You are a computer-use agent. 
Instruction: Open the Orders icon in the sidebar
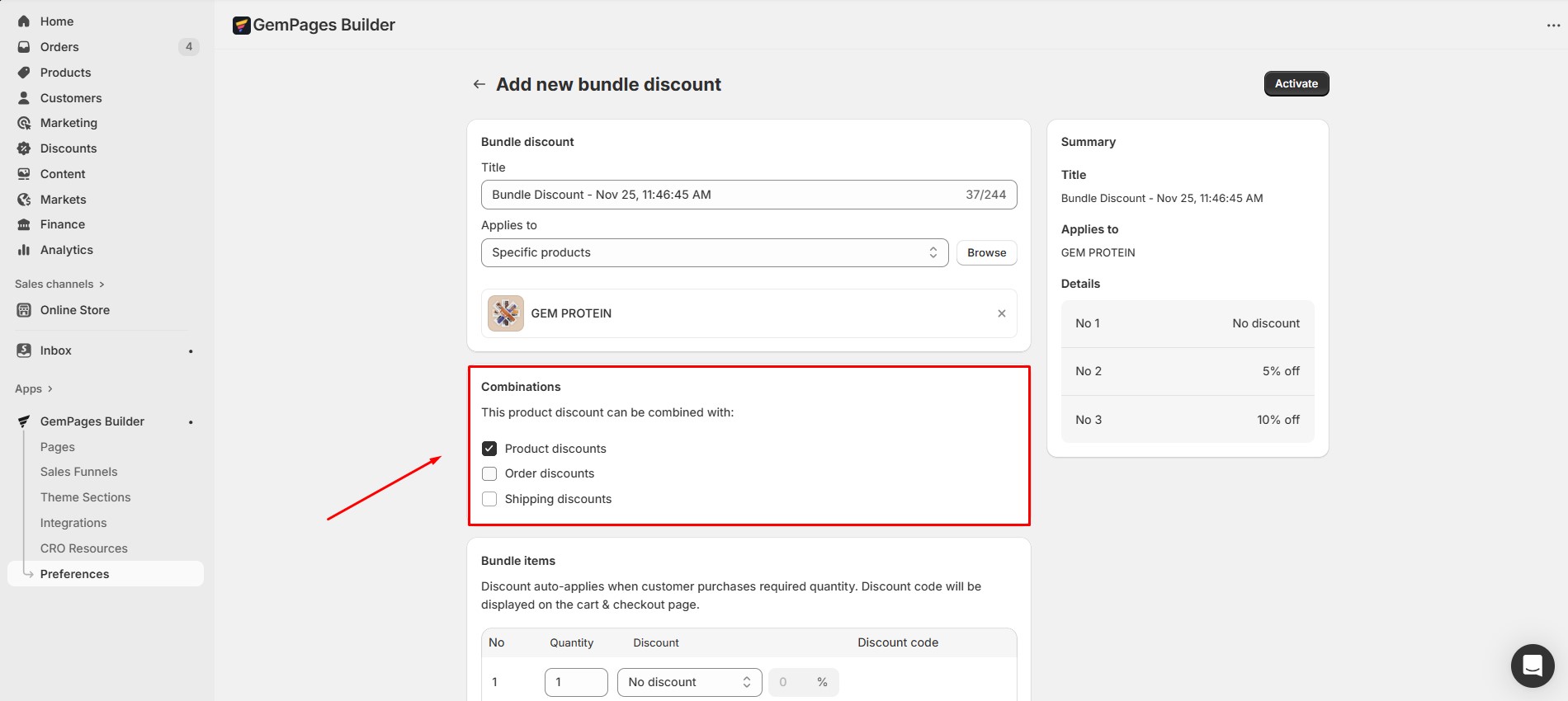pyautogui.click(x=24, y=47)
